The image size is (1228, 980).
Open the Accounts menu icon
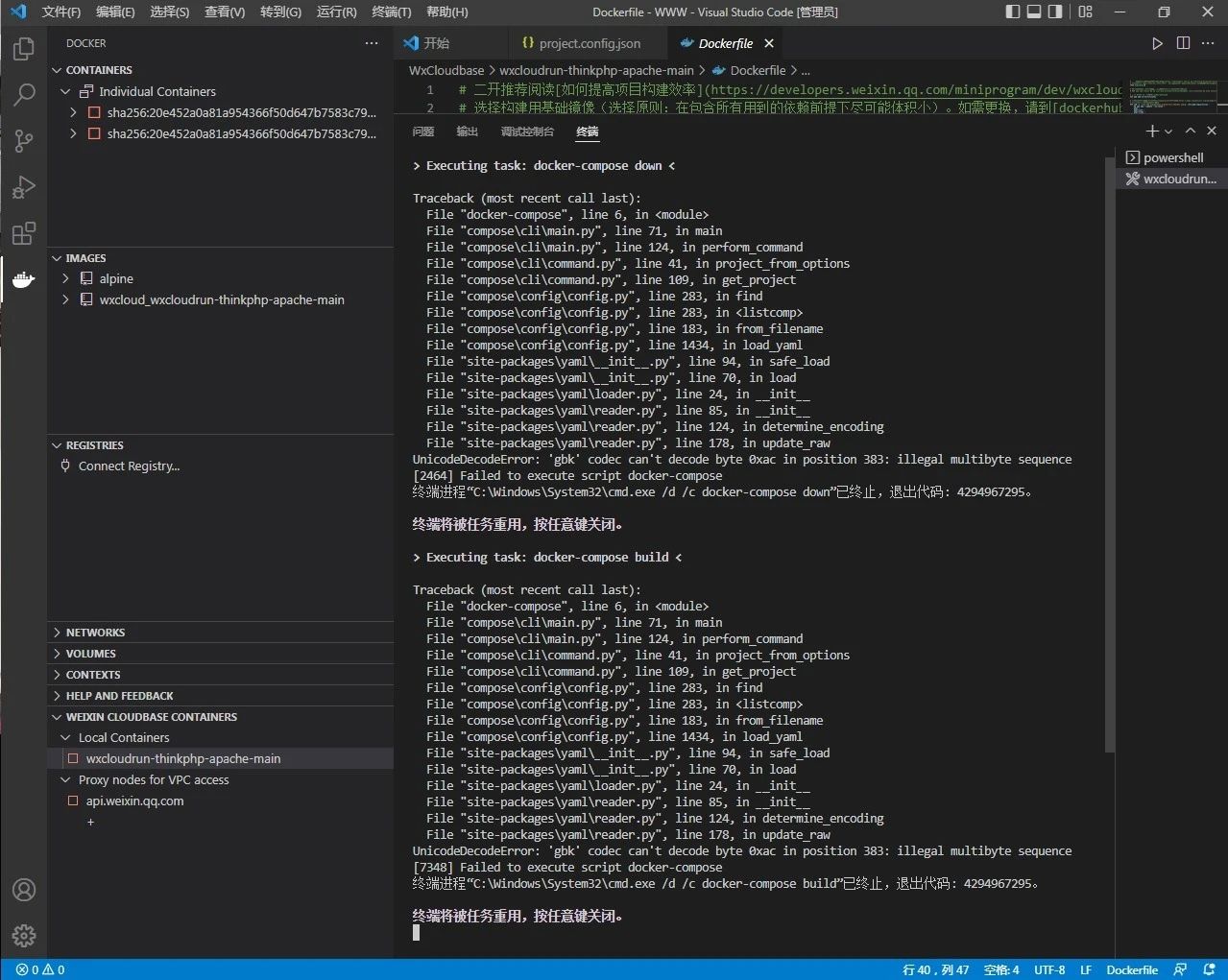[x=24, y=890]
